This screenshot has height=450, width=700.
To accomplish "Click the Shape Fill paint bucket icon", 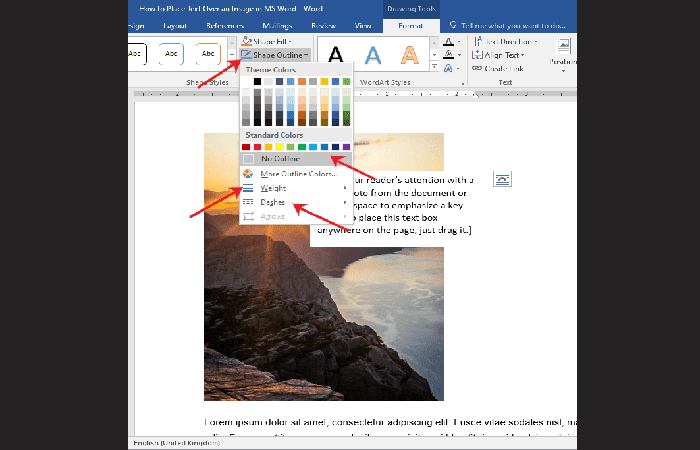I will 247,40.
